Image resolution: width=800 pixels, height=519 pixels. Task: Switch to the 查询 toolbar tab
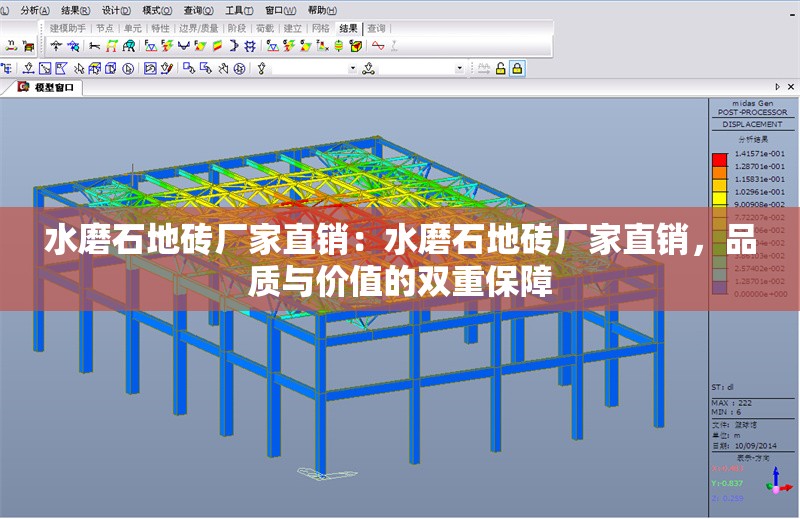click(x=377, y=29)
